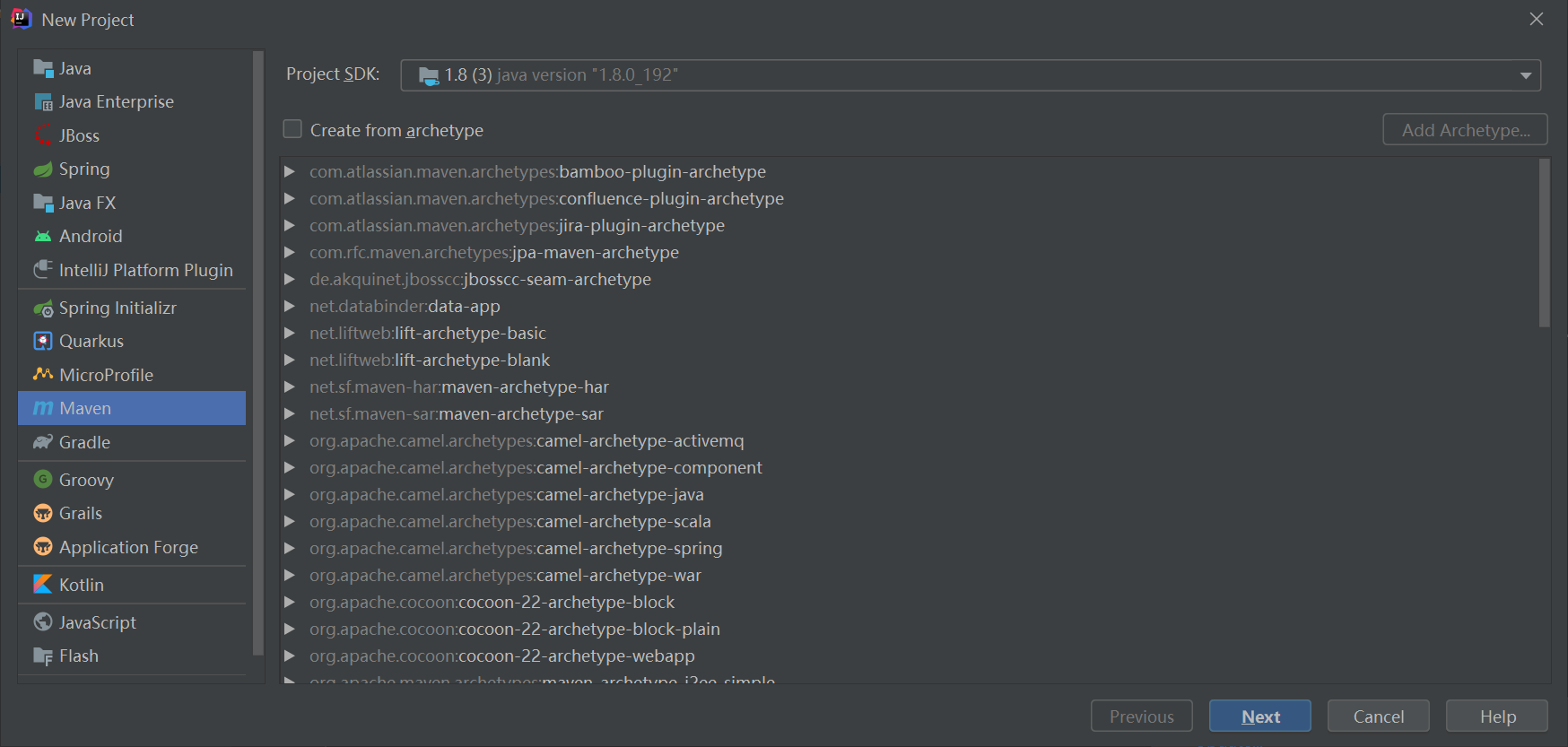This screenshot has width=1568, height=747.
Task: Select the Flash folder icon
Action: click(x=43, y=656)
